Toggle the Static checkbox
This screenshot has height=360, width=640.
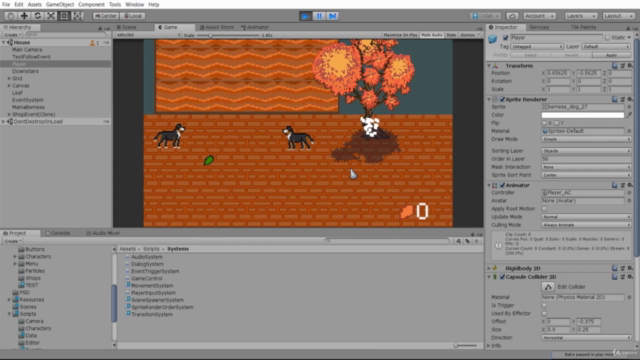[607, 38]
